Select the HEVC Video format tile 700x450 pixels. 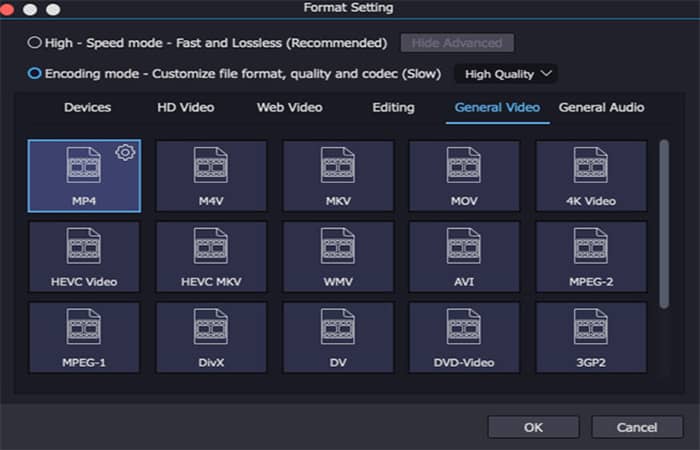[84, 257]
